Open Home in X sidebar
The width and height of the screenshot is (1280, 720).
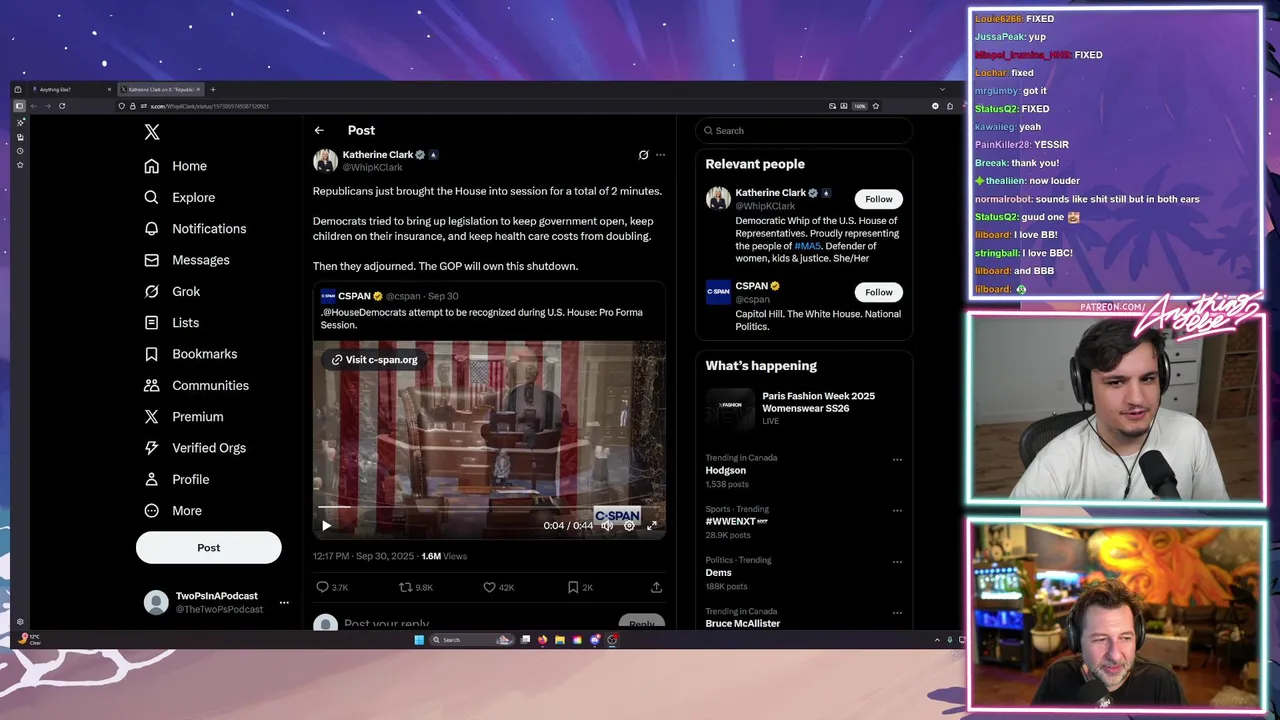[x=175, y=166]
